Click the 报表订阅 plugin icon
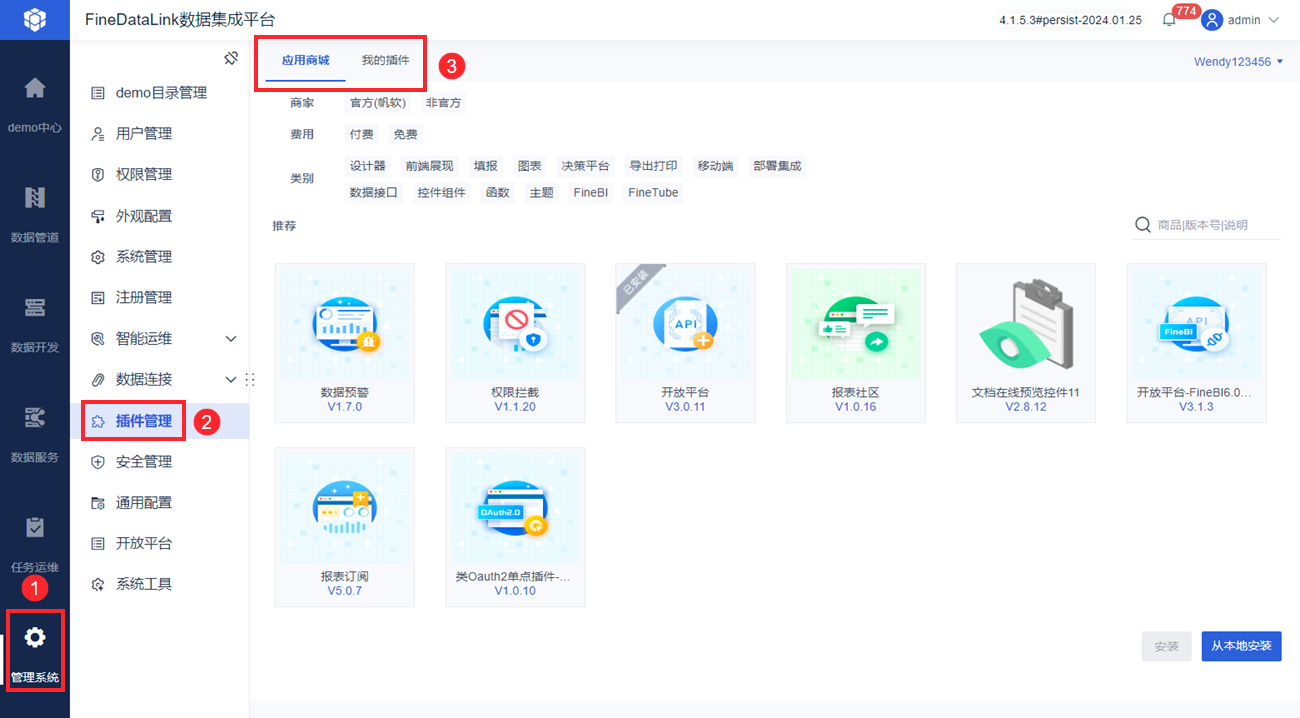1300x718 pixels. [345, 507]
